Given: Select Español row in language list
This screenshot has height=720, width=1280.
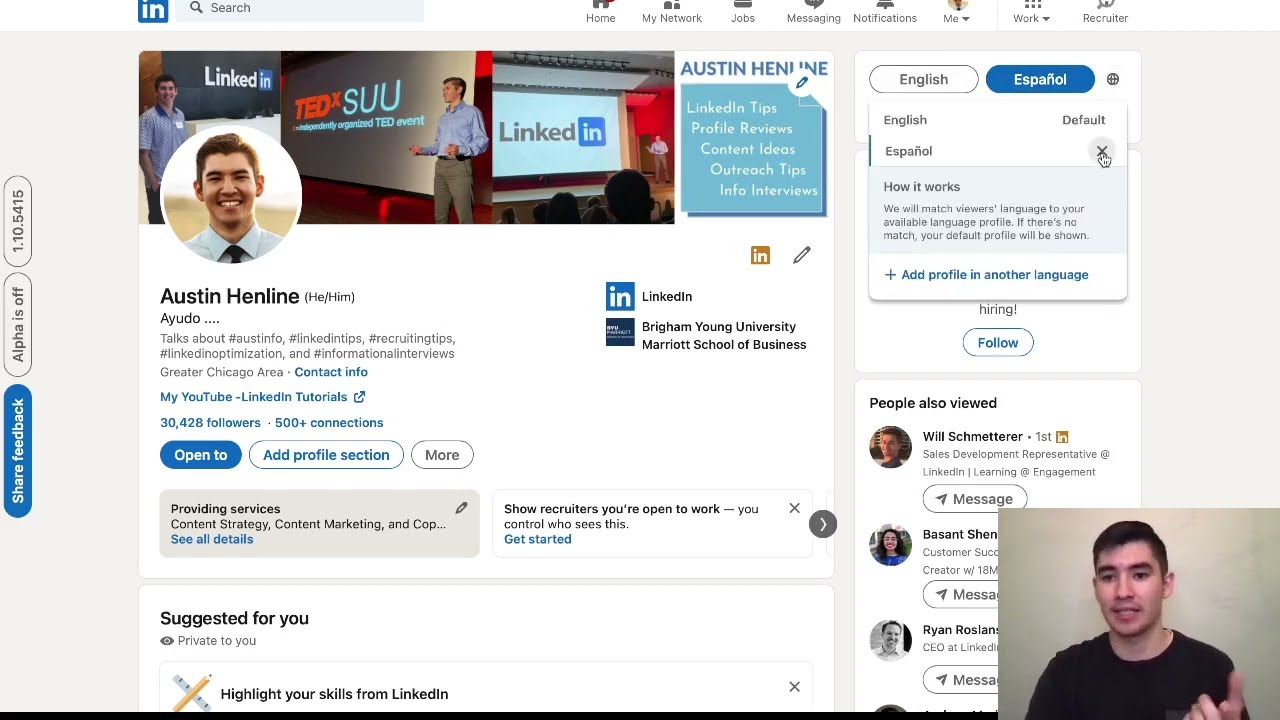Looking at the screenshot, I should click(x=997, y=151).
